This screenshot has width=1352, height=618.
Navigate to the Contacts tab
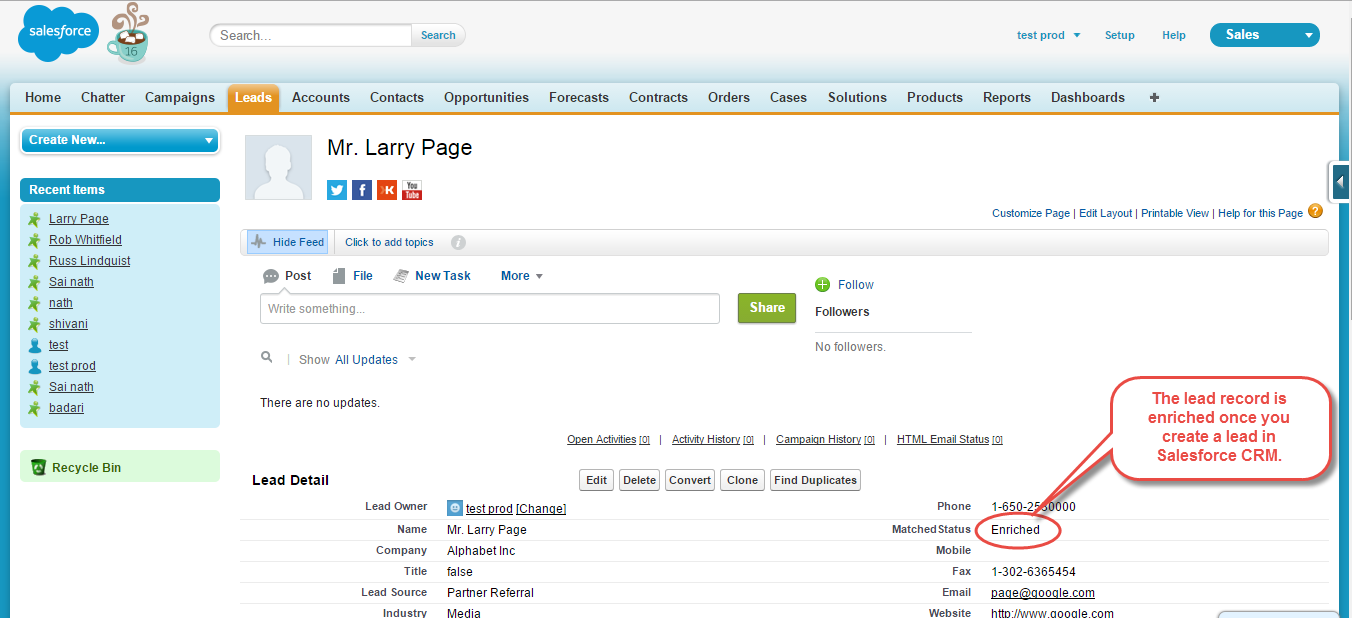(397, 98)
